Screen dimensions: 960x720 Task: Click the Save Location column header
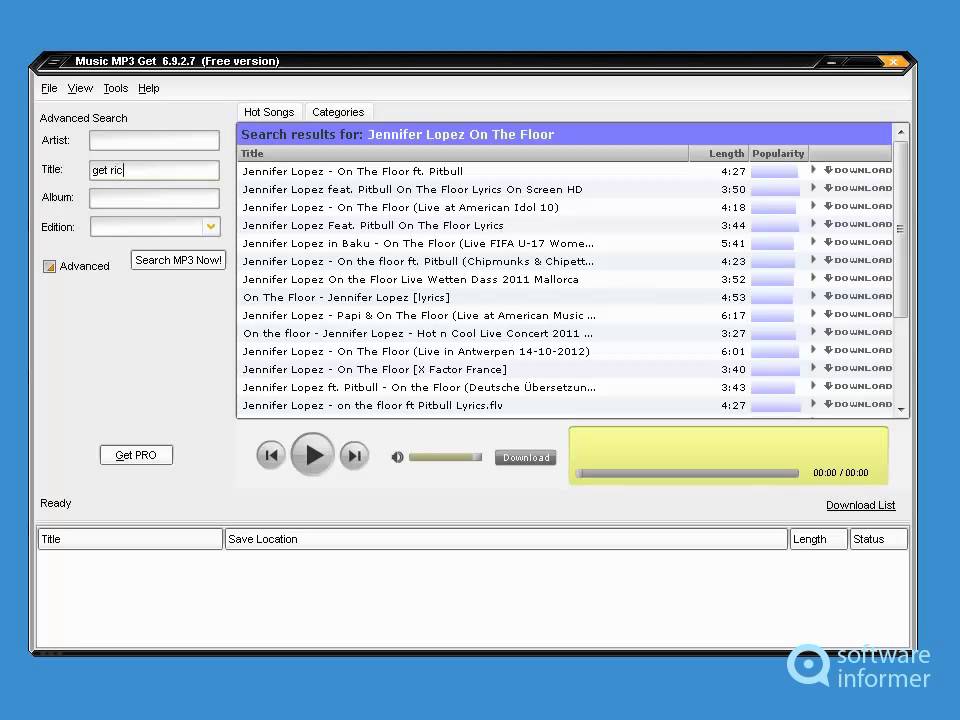506,539
